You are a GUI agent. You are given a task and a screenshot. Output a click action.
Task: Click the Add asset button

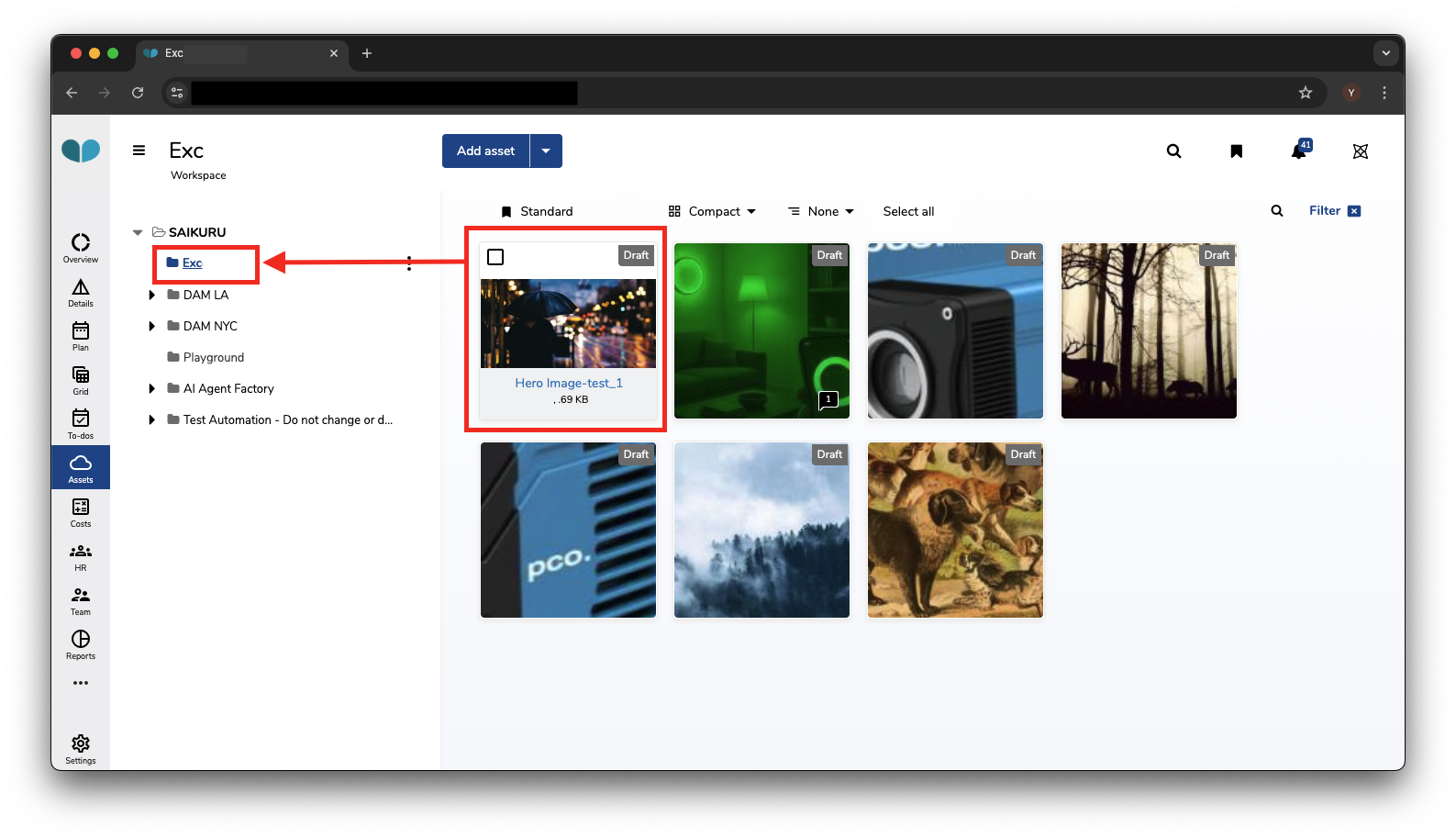click(x=486, y=151)
